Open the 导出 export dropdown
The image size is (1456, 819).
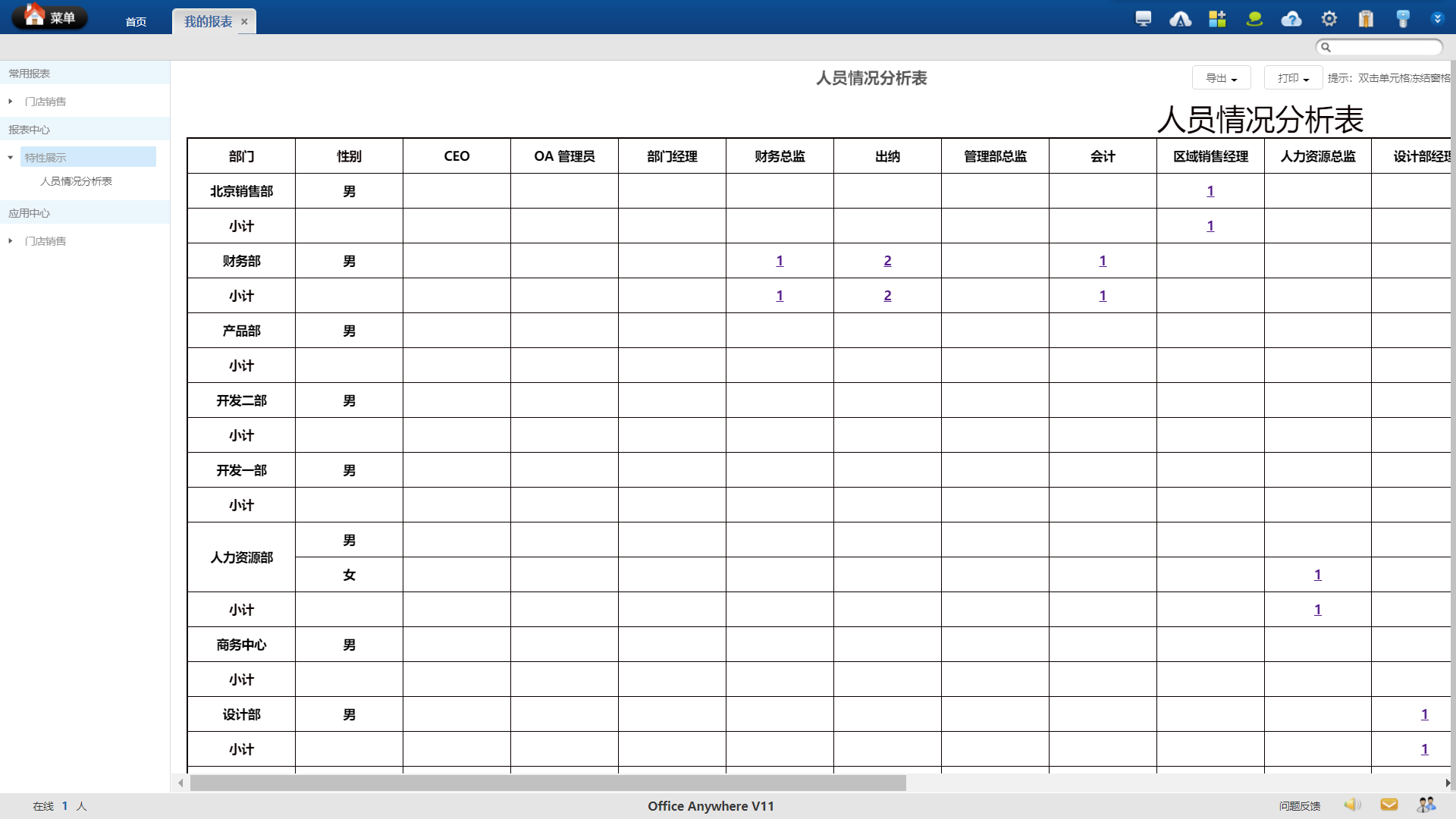(1221, 78)
